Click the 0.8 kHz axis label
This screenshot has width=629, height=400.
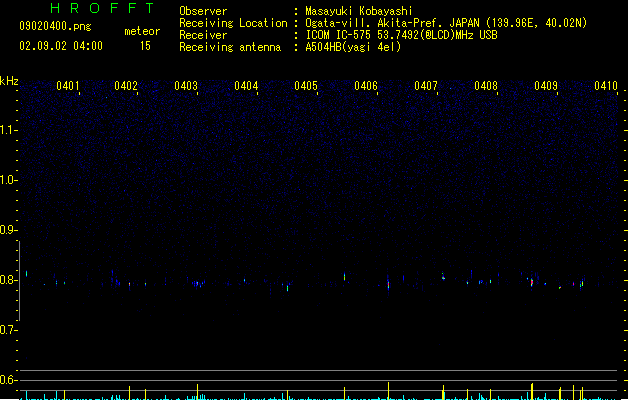[8, 280]
